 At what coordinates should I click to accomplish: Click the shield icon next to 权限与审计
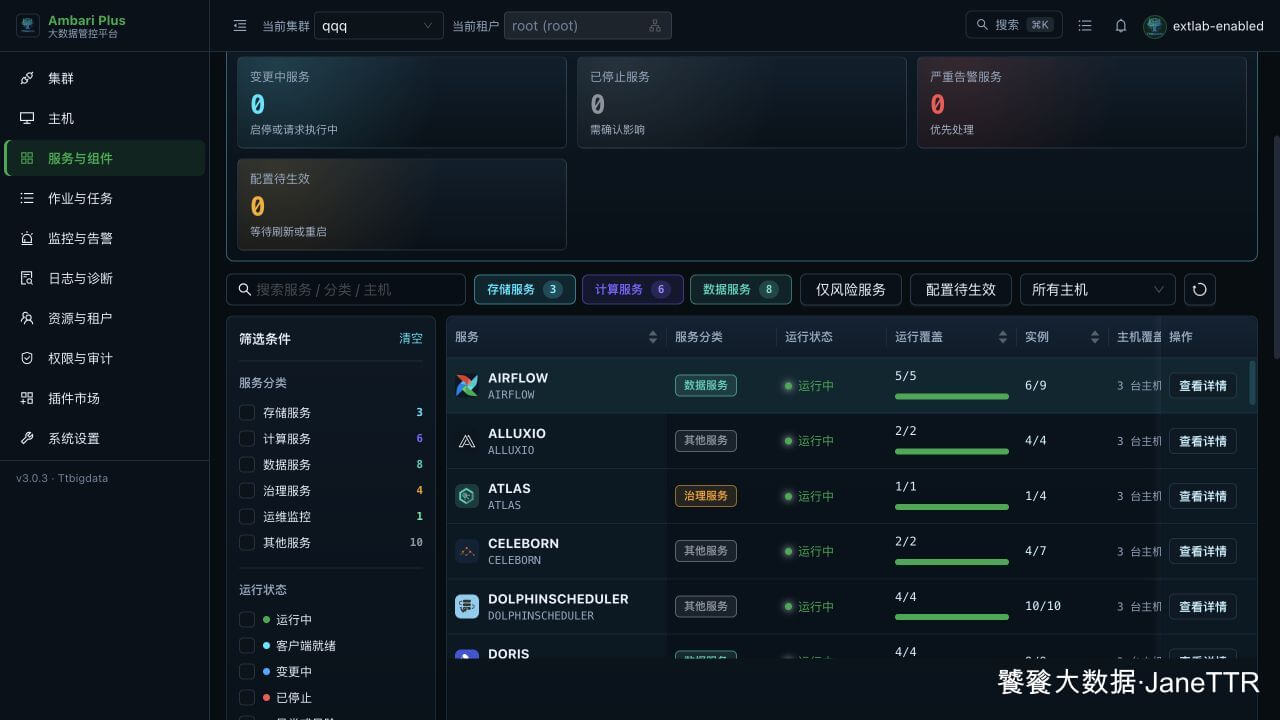coord(27,358)
